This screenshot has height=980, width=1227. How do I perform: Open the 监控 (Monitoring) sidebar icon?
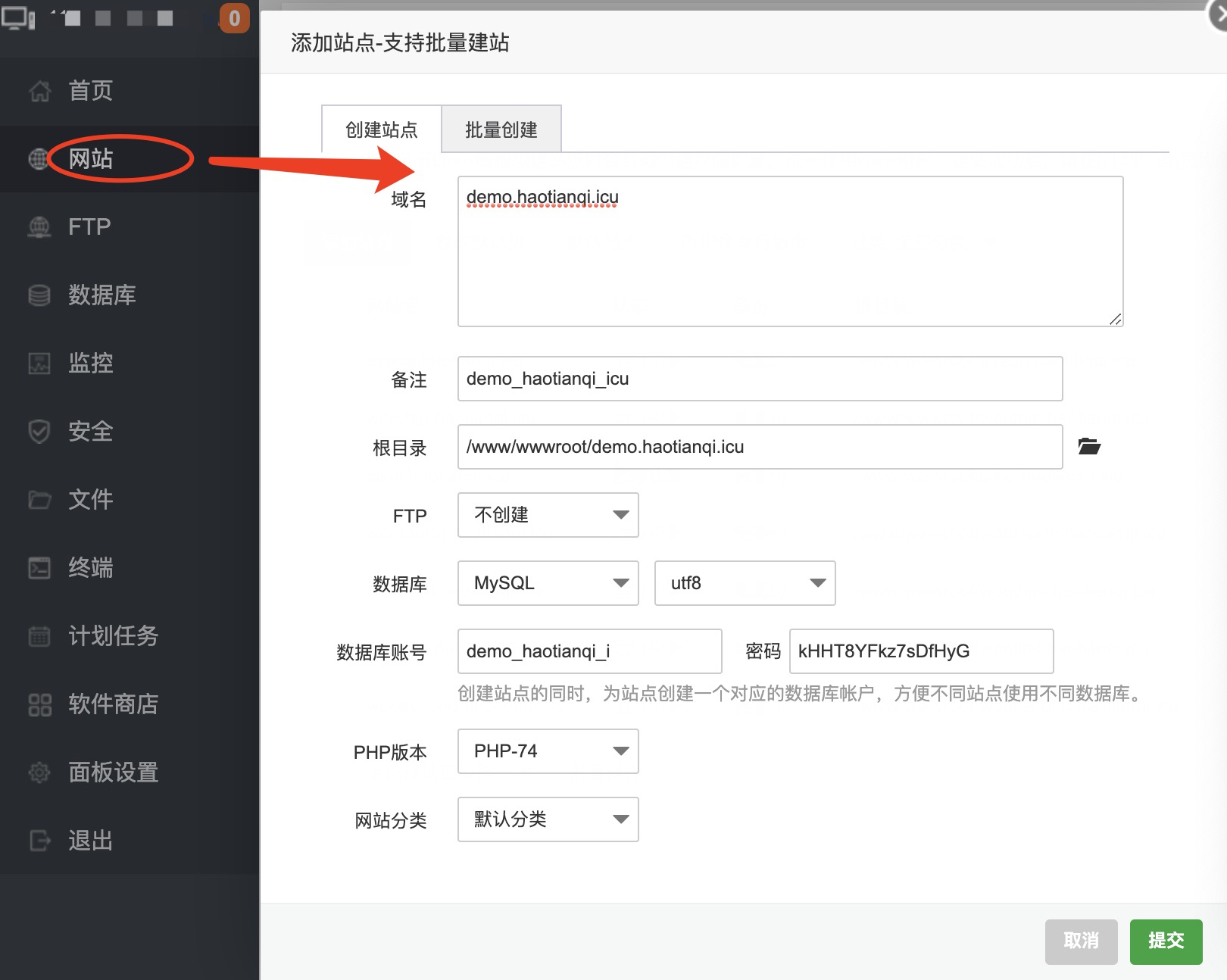coord(39,364)
